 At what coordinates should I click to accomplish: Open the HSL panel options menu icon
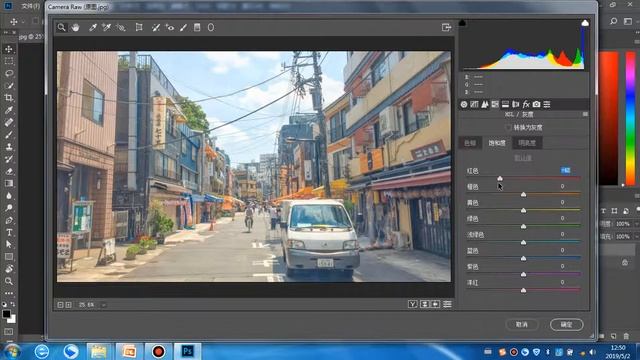(x=585, y=114)
